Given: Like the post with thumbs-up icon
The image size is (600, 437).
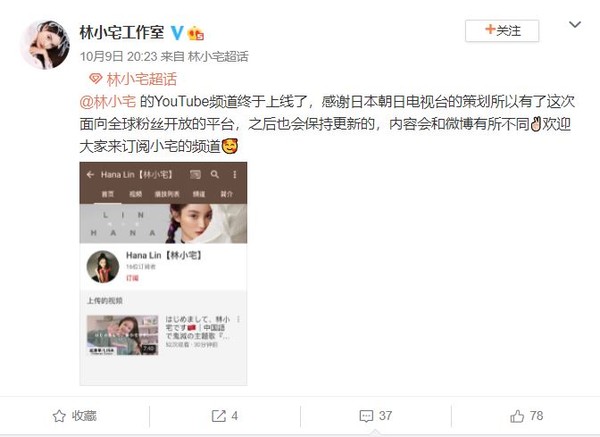Looking at the screenshot, I should point(517,416).
